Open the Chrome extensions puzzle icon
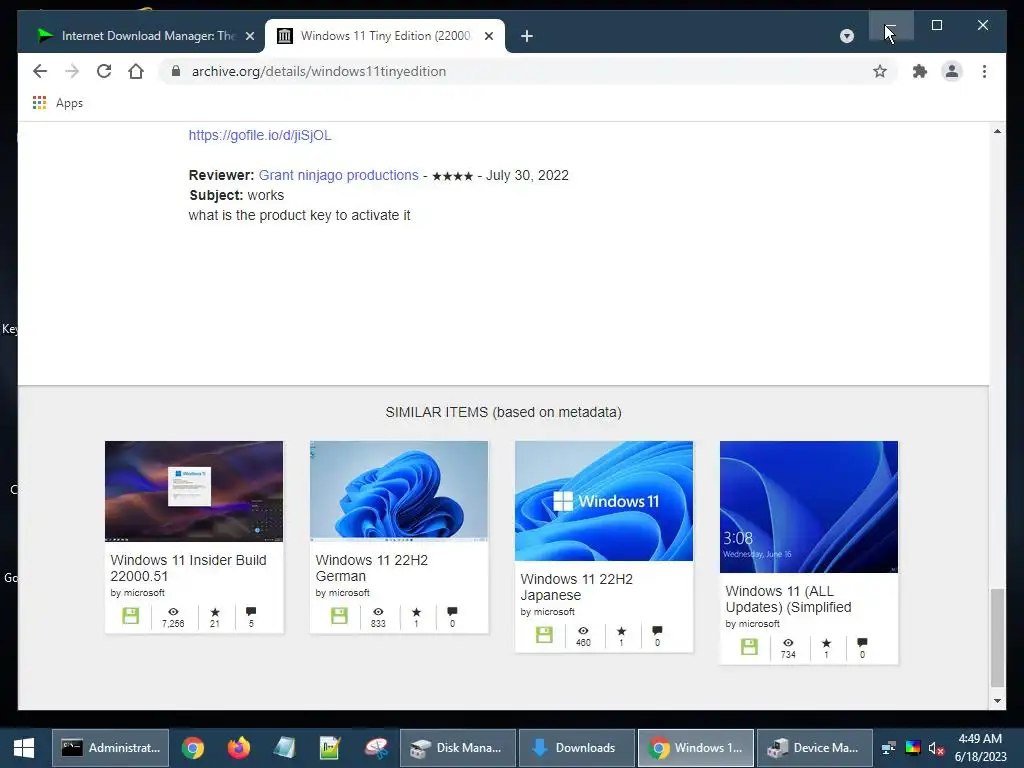The height and width of the screenshot is (768, 1024). tap(920, 71)
